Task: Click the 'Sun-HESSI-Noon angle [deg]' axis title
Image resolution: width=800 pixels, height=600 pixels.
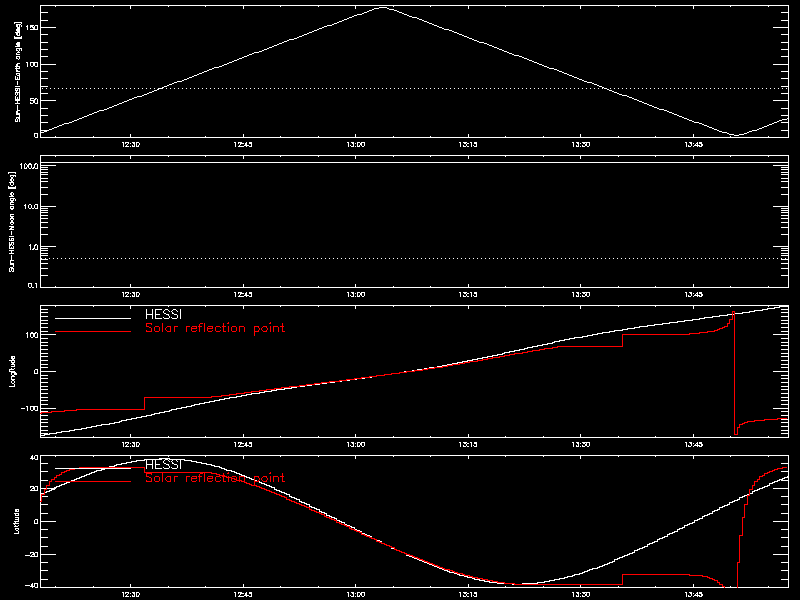Action: pyautogui.click(x=12, y=221)
